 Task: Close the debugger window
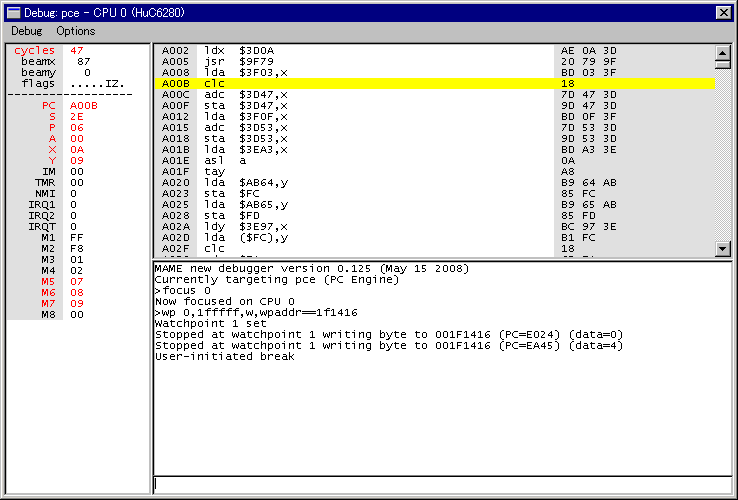[x=724, y=12]
